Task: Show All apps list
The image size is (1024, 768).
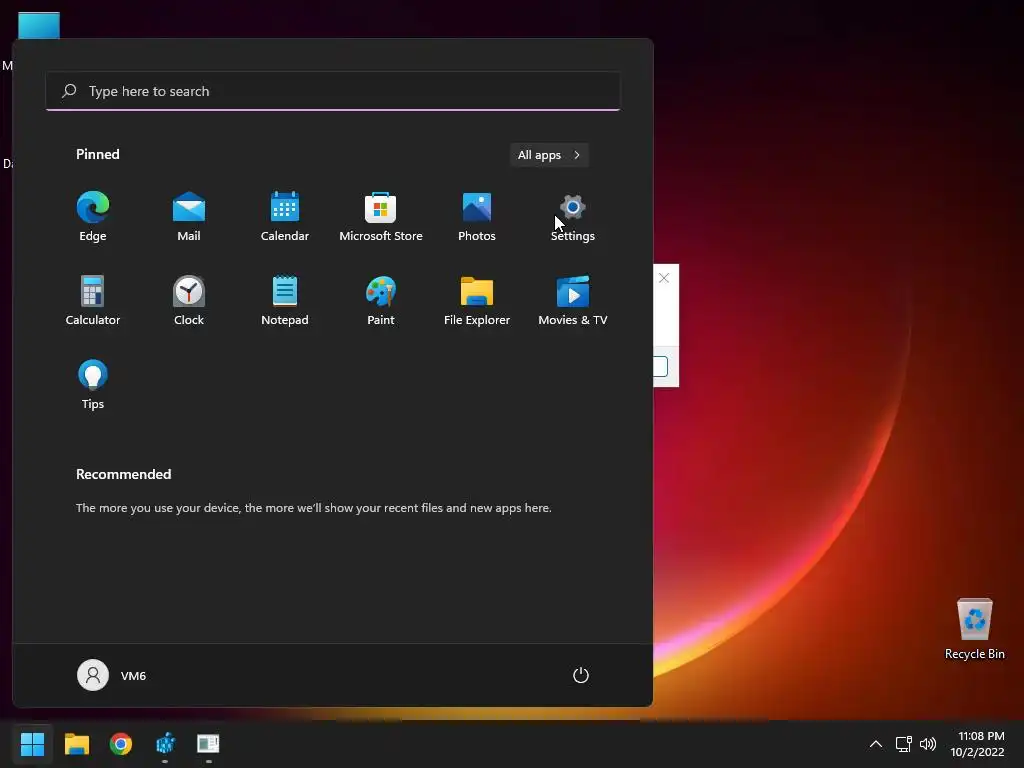Action: (x=549, y=155)
